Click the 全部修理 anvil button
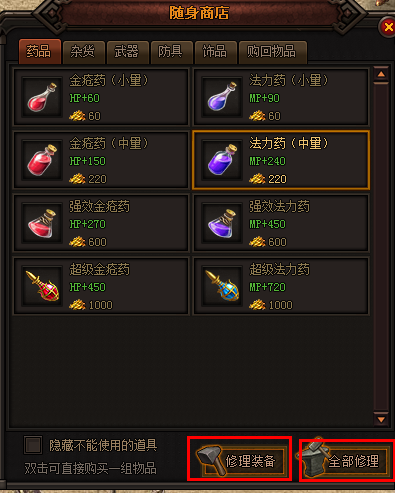The image size is (395, 493). coord(345,460)
